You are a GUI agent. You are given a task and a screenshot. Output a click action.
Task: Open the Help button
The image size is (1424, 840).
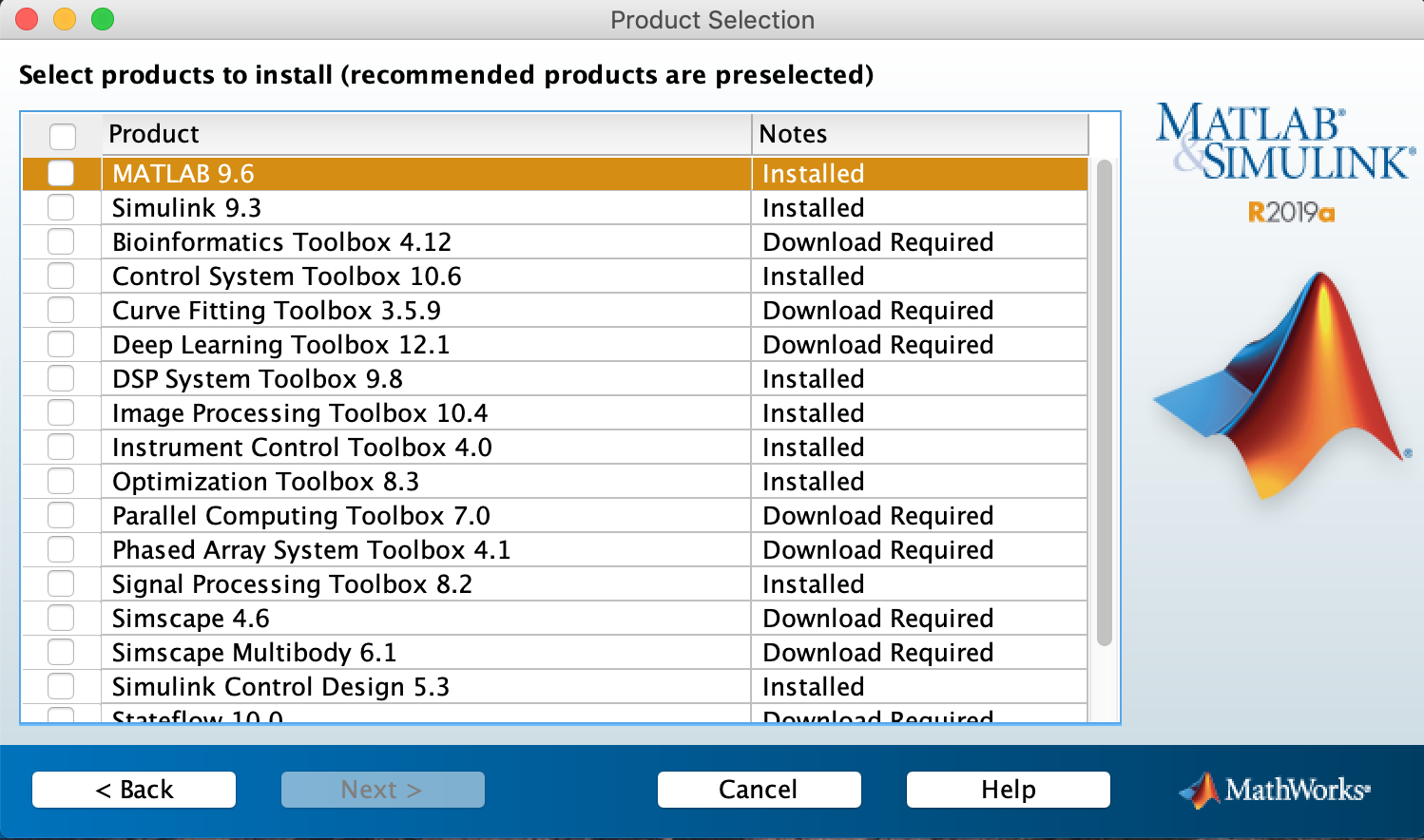pyautogui.click(x=1009, y=790)
